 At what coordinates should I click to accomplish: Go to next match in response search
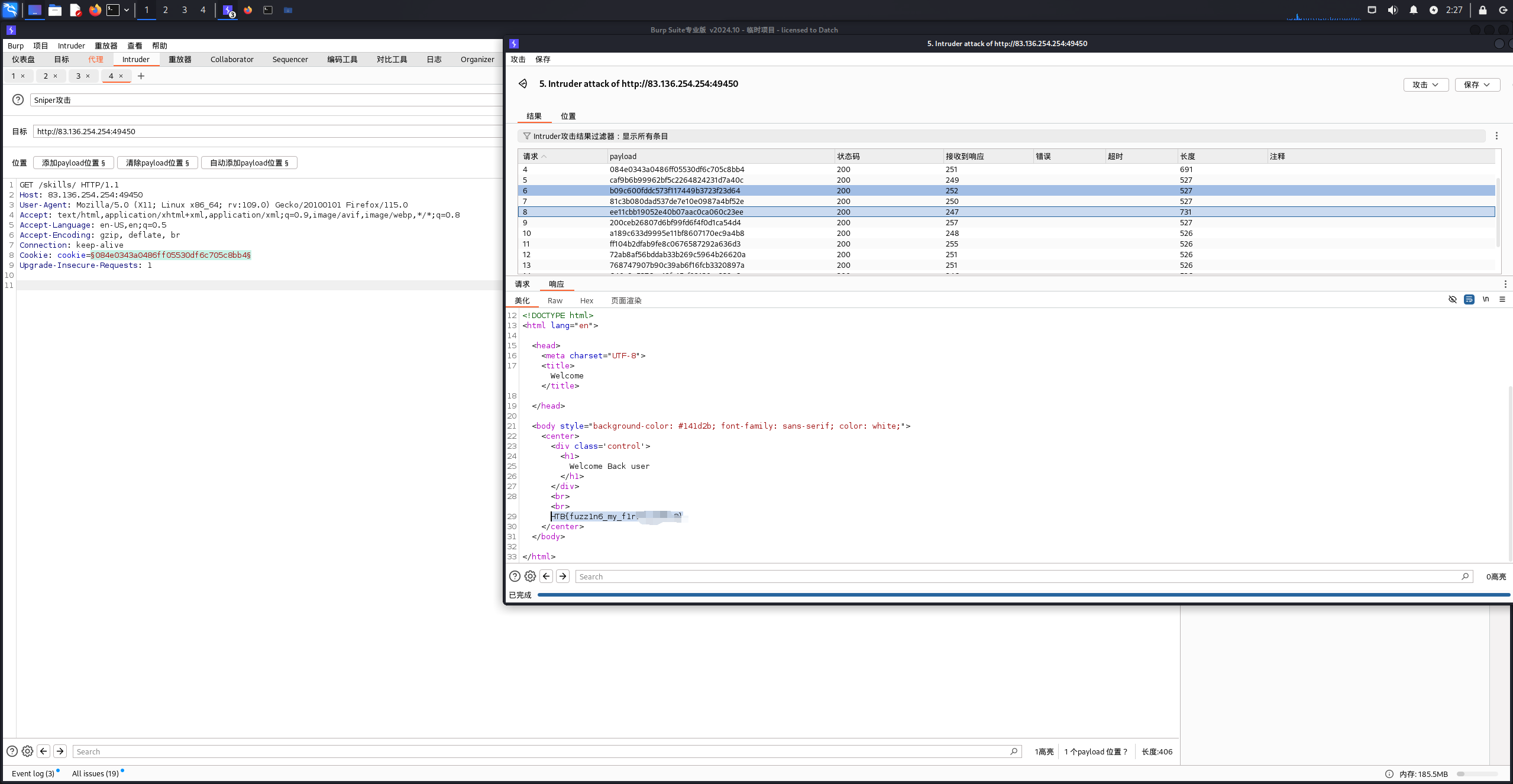(563, 576)
